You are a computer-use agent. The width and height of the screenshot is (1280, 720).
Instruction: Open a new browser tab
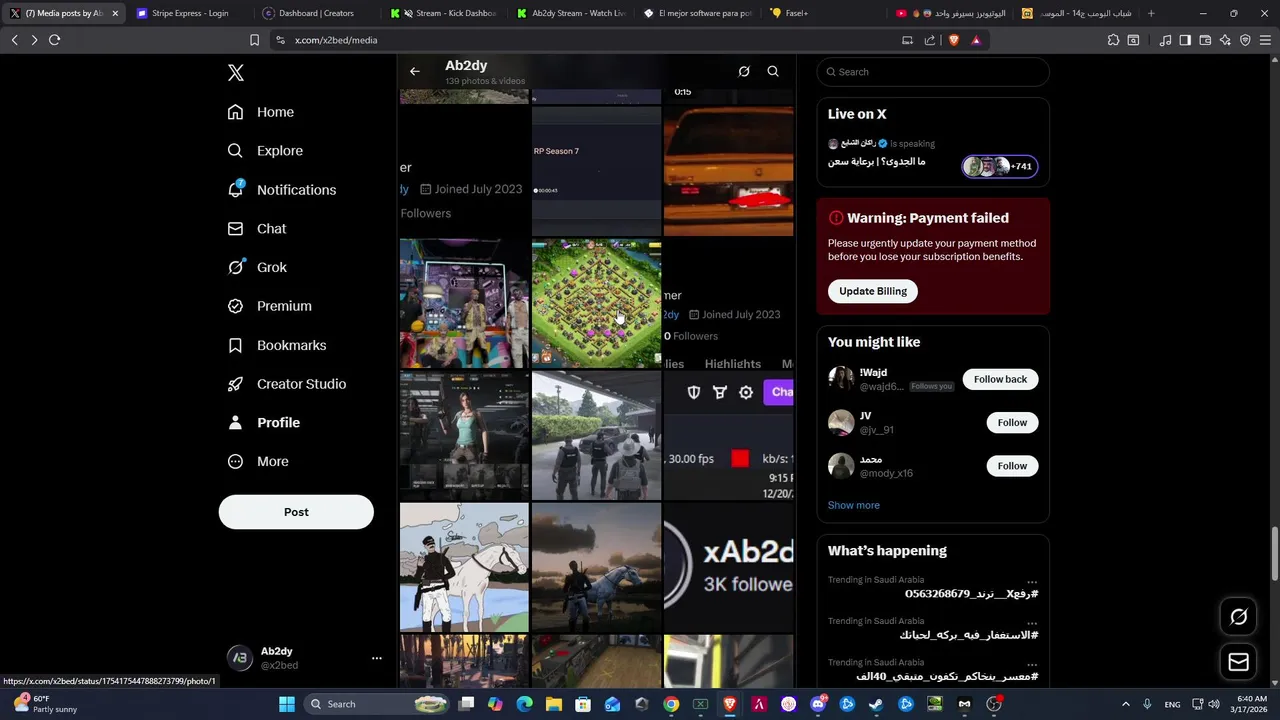(1151, 13)
